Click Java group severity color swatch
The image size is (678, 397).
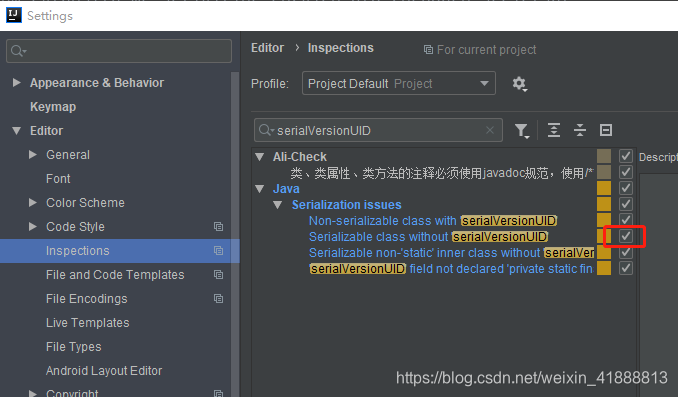click(x=604, y=188)
